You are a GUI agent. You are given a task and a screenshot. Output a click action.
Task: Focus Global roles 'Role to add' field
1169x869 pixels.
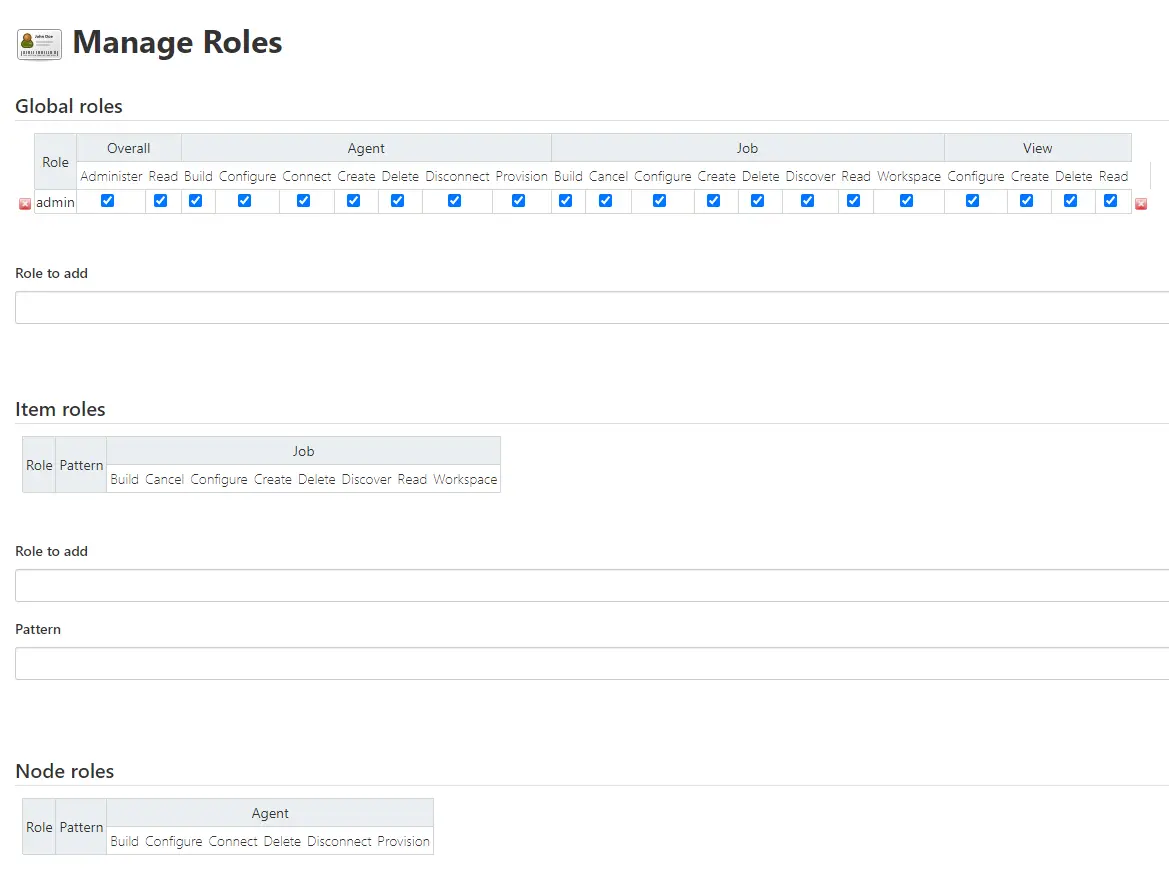tap(590, 308)
